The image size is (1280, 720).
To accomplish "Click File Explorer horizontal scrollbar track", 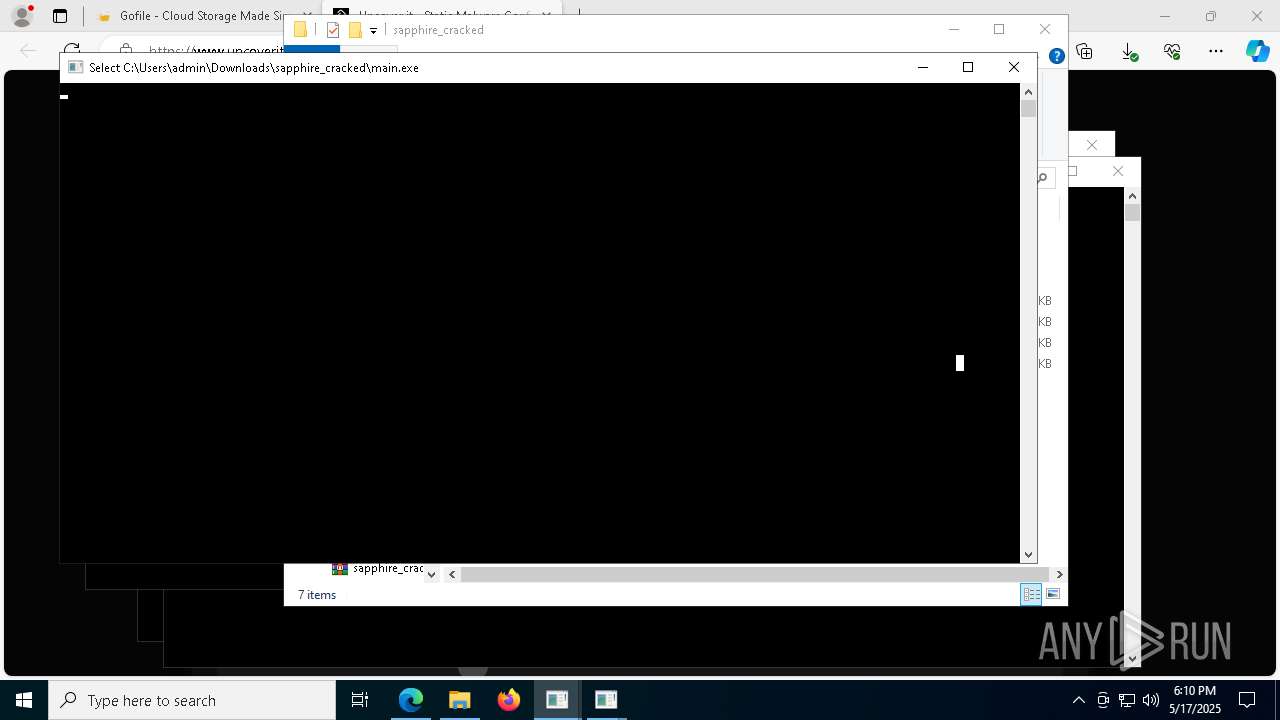I will [755, 574].
